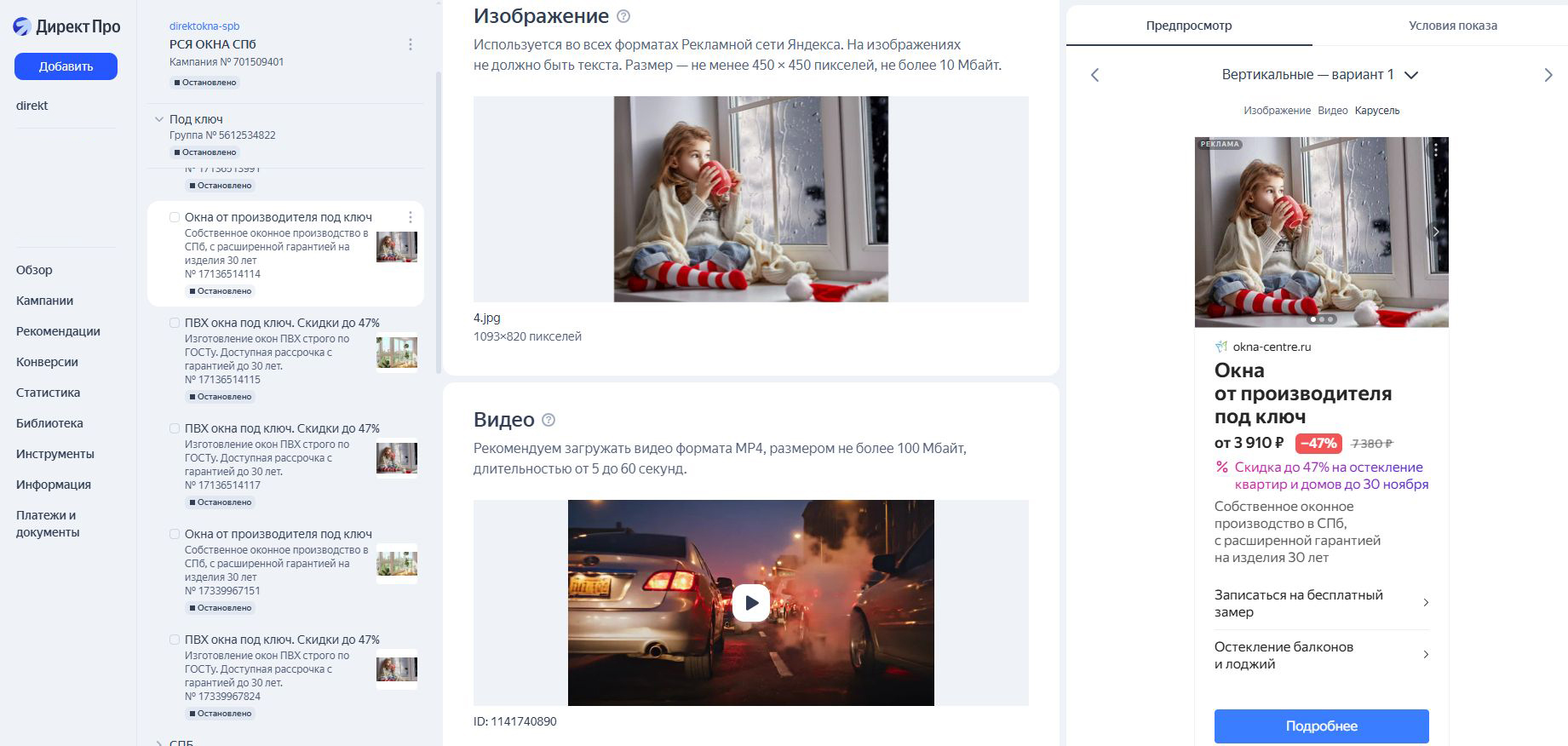
Task: Advance the preview carousel with the right arrow
Action: tap(1435, 232)
